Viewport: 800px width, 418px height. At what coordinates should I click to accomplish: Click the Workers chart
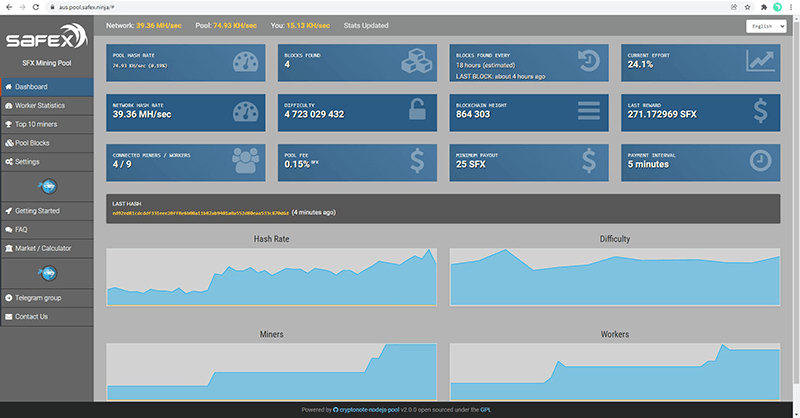[x=615, y=372]
